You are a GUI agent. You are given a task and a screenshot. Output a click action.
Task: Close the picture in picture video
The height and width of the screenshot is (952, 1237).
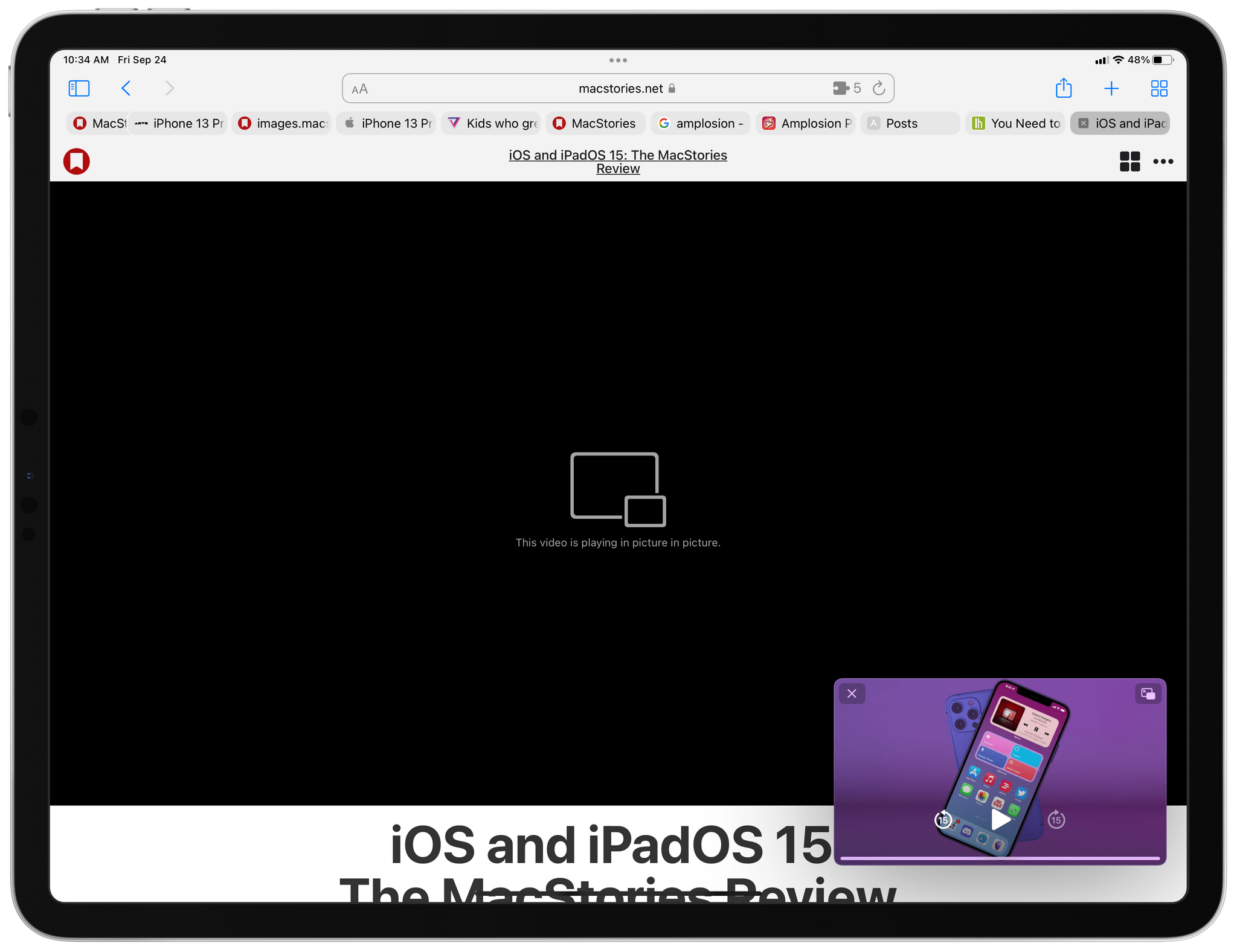[x=852, y=693]
